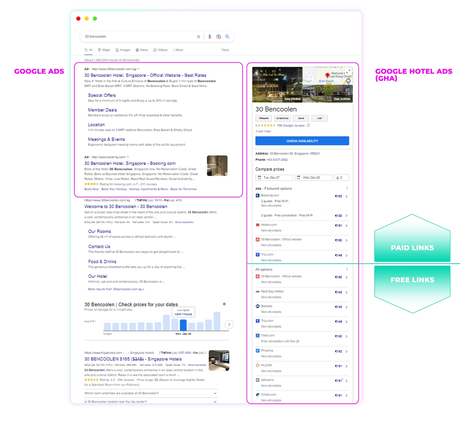465x423 pixels.
Task: Expand the second question below the hotel result
Action: click(x=150, y=402)
